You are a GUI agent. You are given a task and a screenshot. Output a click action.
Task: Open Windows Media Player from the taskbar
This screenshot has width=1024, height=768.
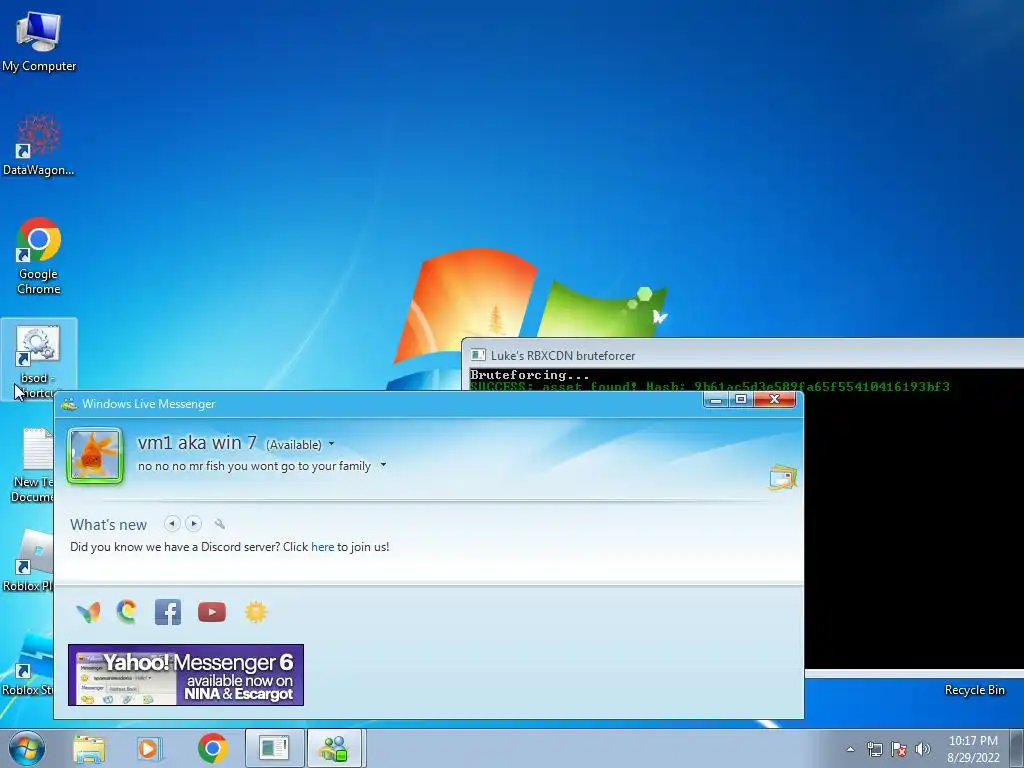point(150,748)
